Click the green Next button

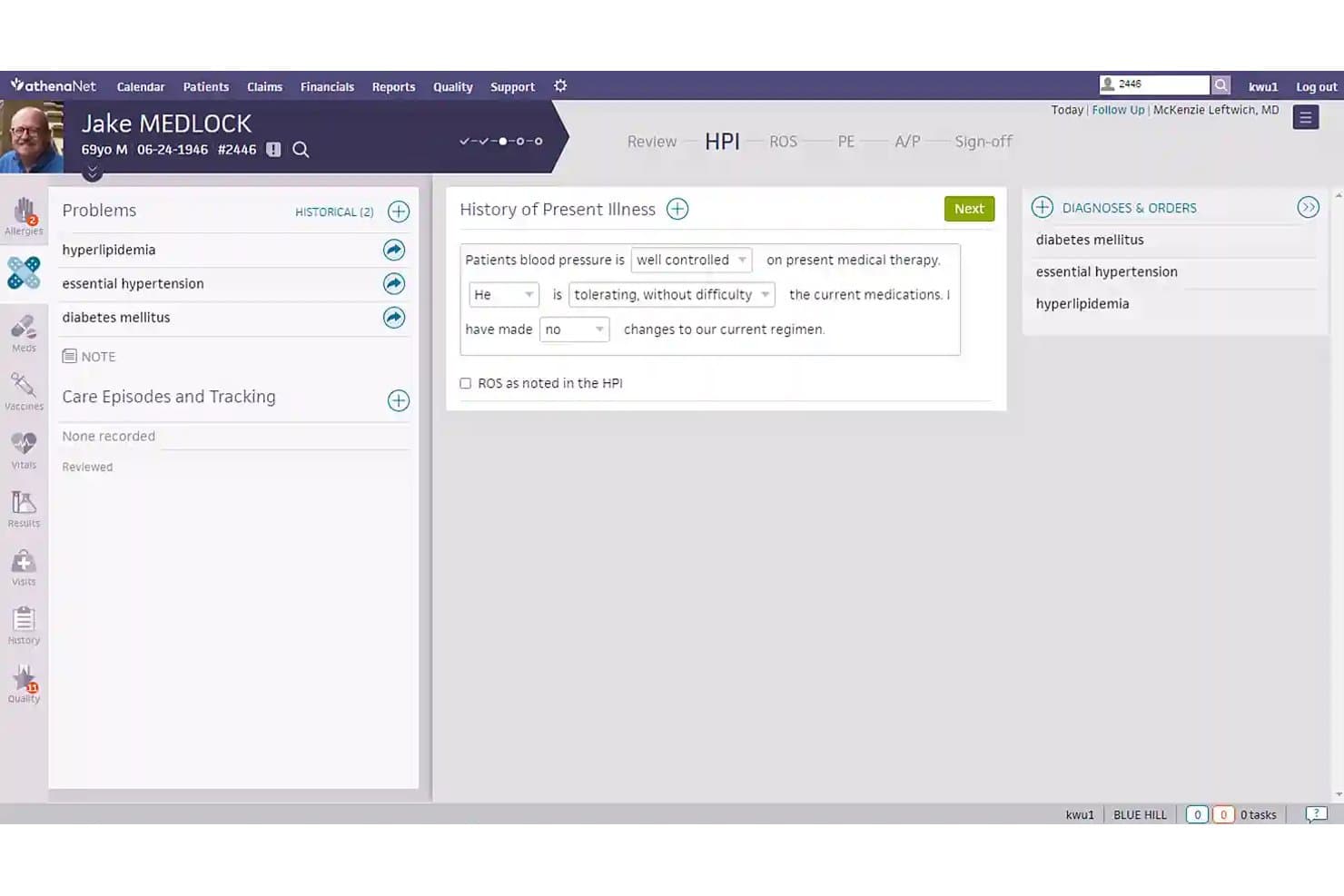[969, 209]
